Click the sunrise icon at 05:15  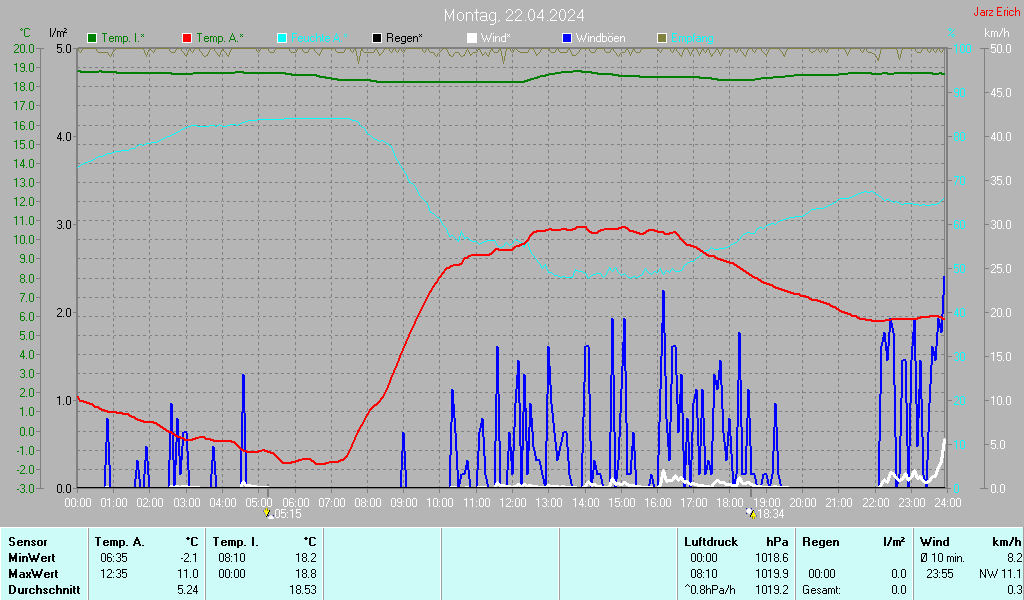(267, 513)
